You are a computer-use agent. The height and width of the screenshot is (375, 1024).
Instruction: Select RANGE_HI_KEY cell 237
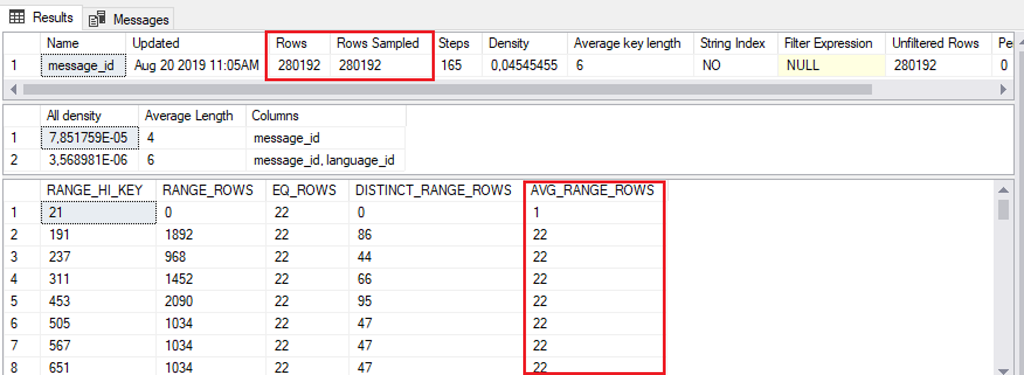click(98, 257)
